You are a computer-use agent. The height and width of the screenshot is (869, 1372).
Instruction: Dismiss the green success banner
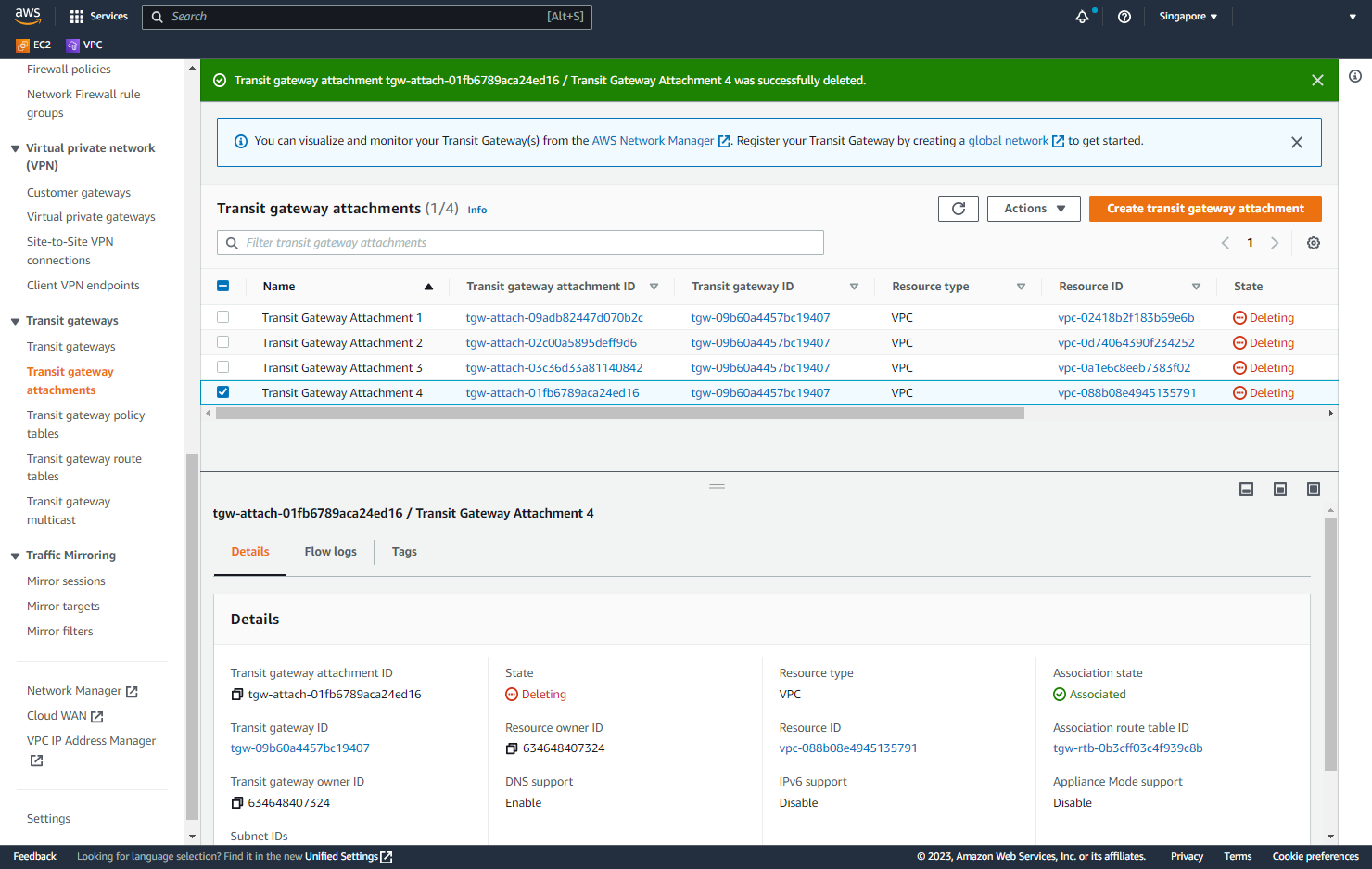[x=1317, y=81]
